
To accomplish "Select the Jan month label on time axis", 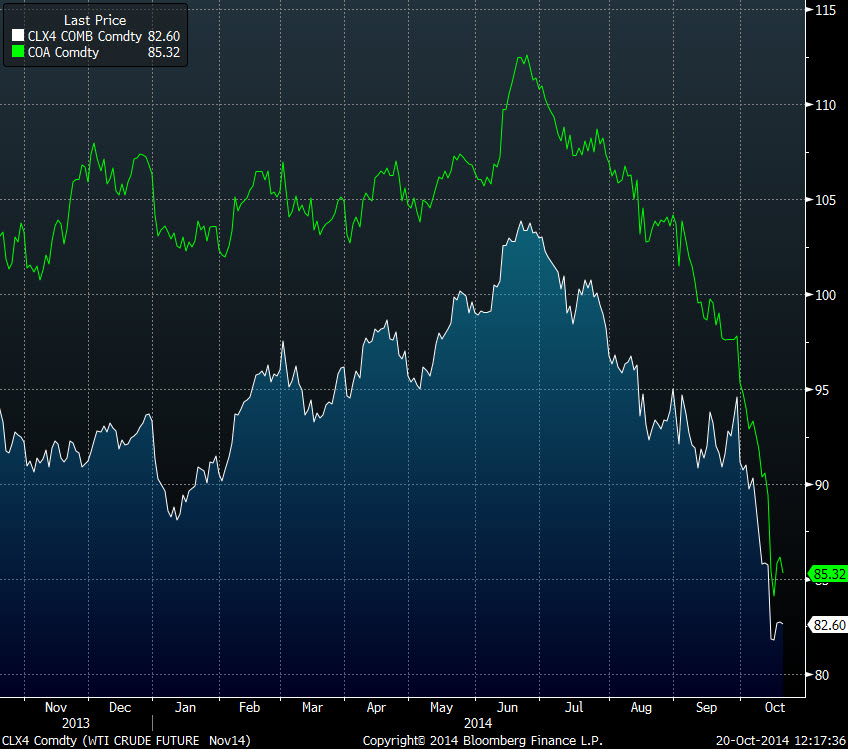I will coord(185,707).
